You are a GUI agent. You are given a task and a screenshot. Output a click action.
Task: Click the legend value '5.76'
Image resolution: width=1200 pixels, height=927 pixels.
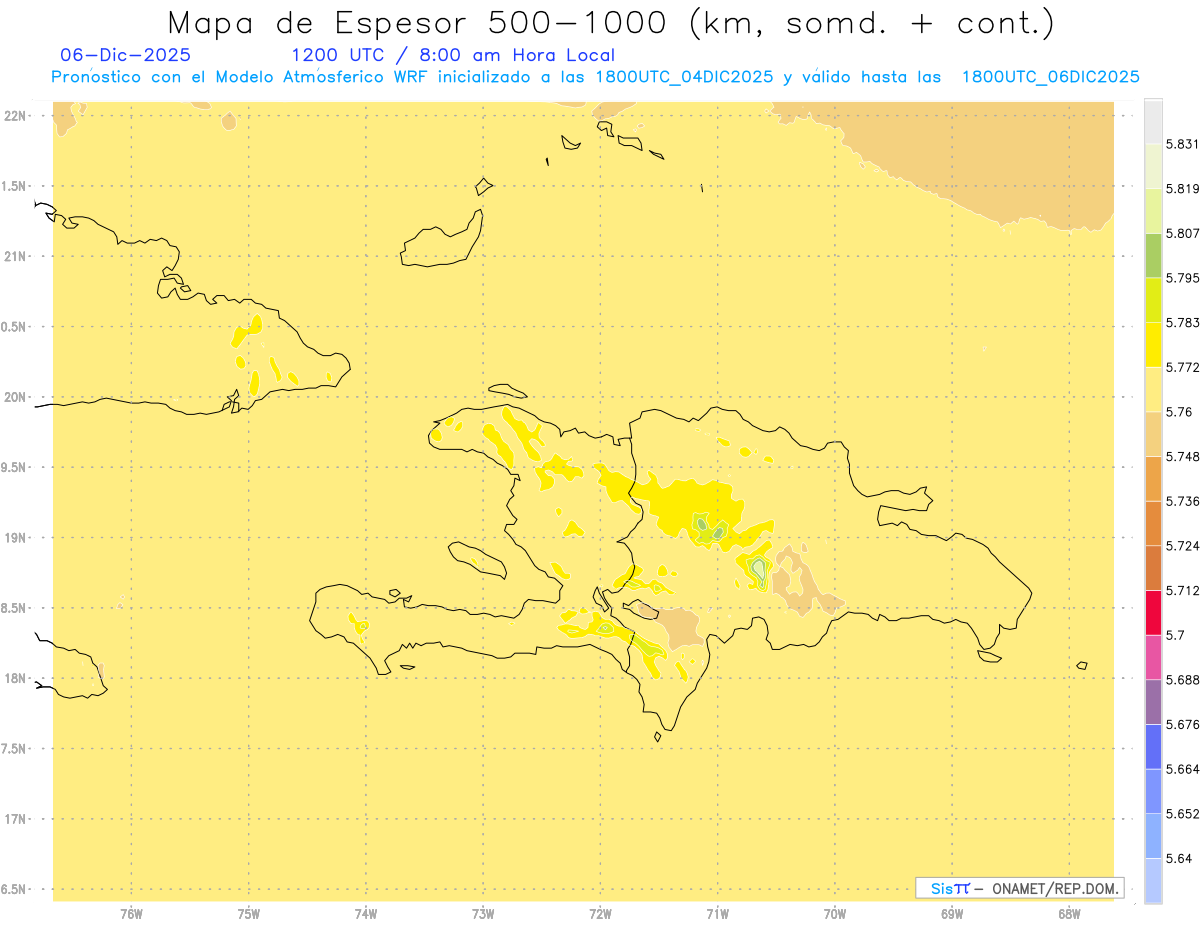click(x=1179, y=412)
